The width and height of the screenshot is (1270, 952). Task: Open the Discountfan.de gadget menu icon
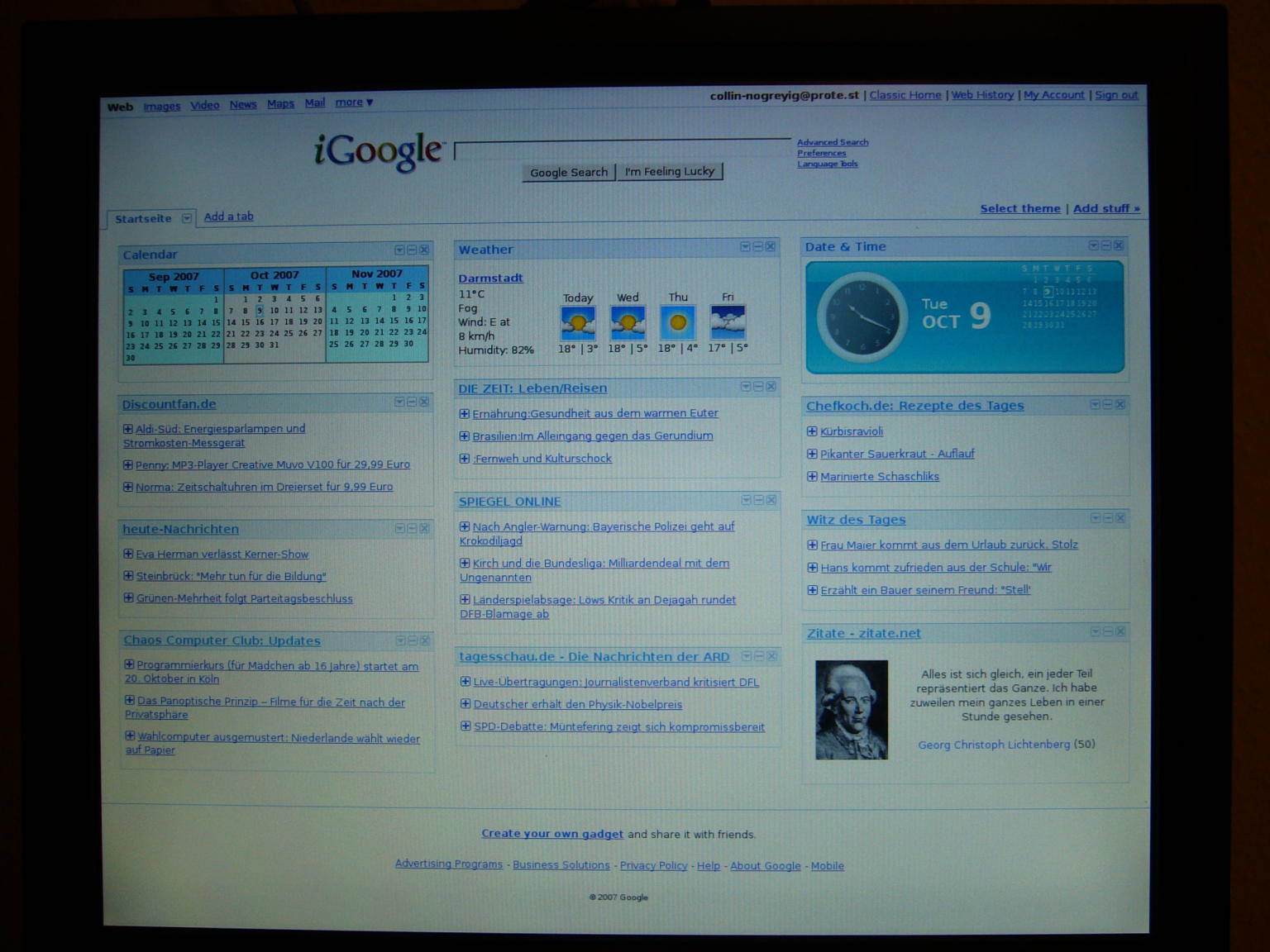tap(399, 402)
